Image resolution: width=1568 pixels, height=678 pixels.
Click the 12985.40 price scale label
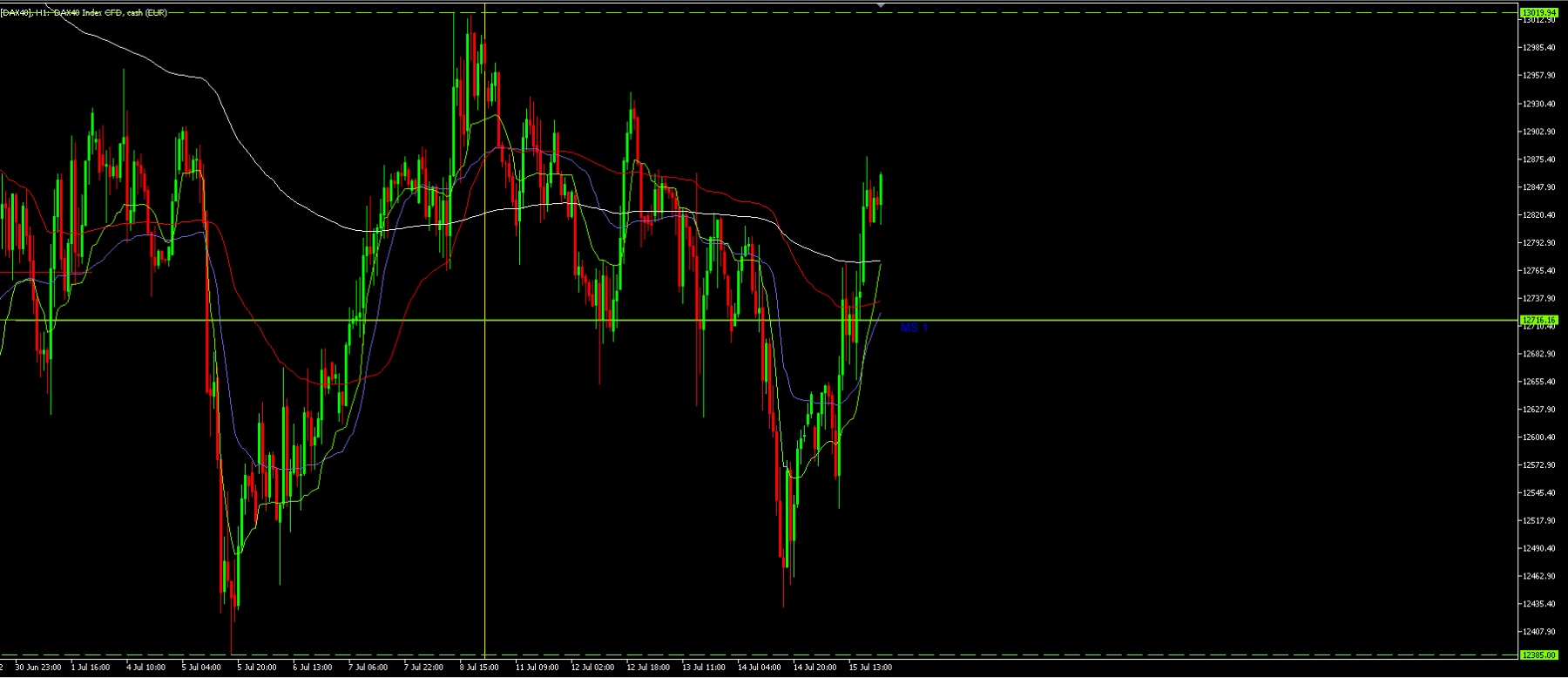tap(1539, 48)
